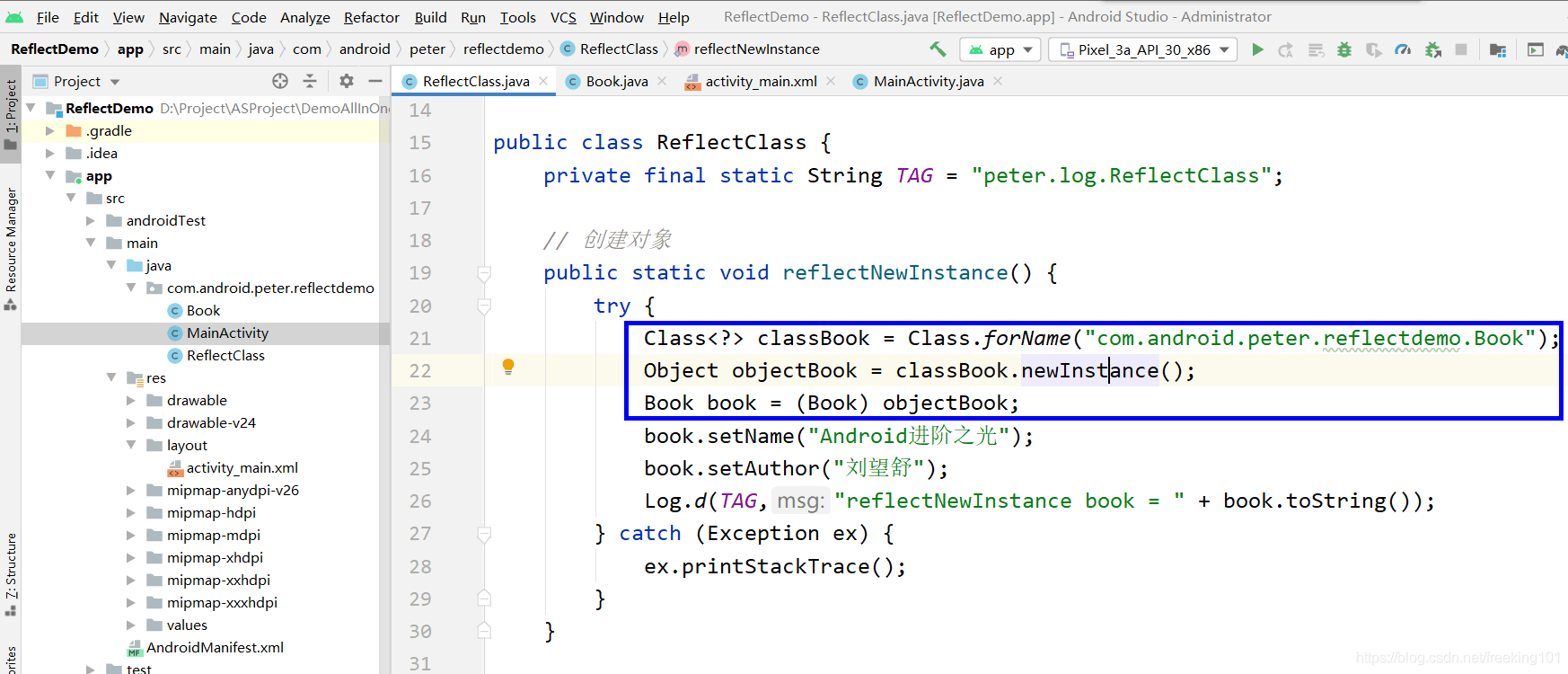This screenshot has width=1568, height=674.
Task: Hide the Project panel with the minus icon
Action: click(375, 81)
